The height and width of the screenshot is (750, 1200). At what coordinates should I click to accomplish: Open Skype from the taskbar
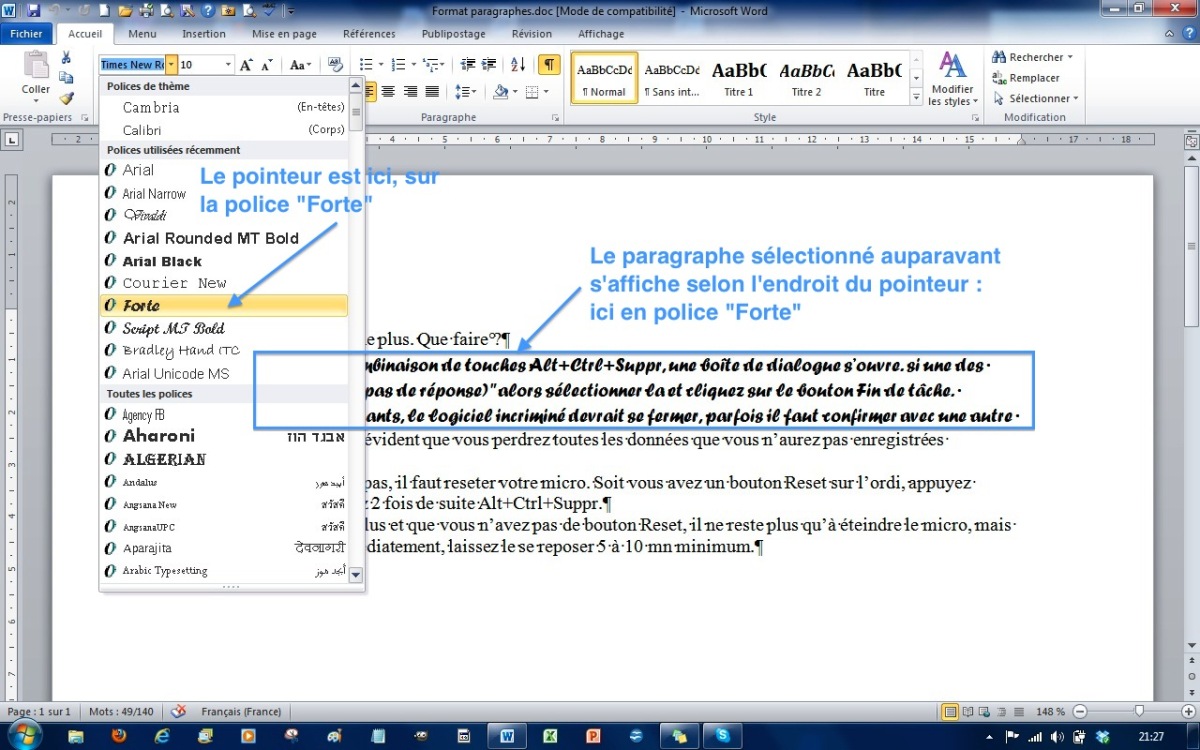pyautogui.click(x=722, y=736)
